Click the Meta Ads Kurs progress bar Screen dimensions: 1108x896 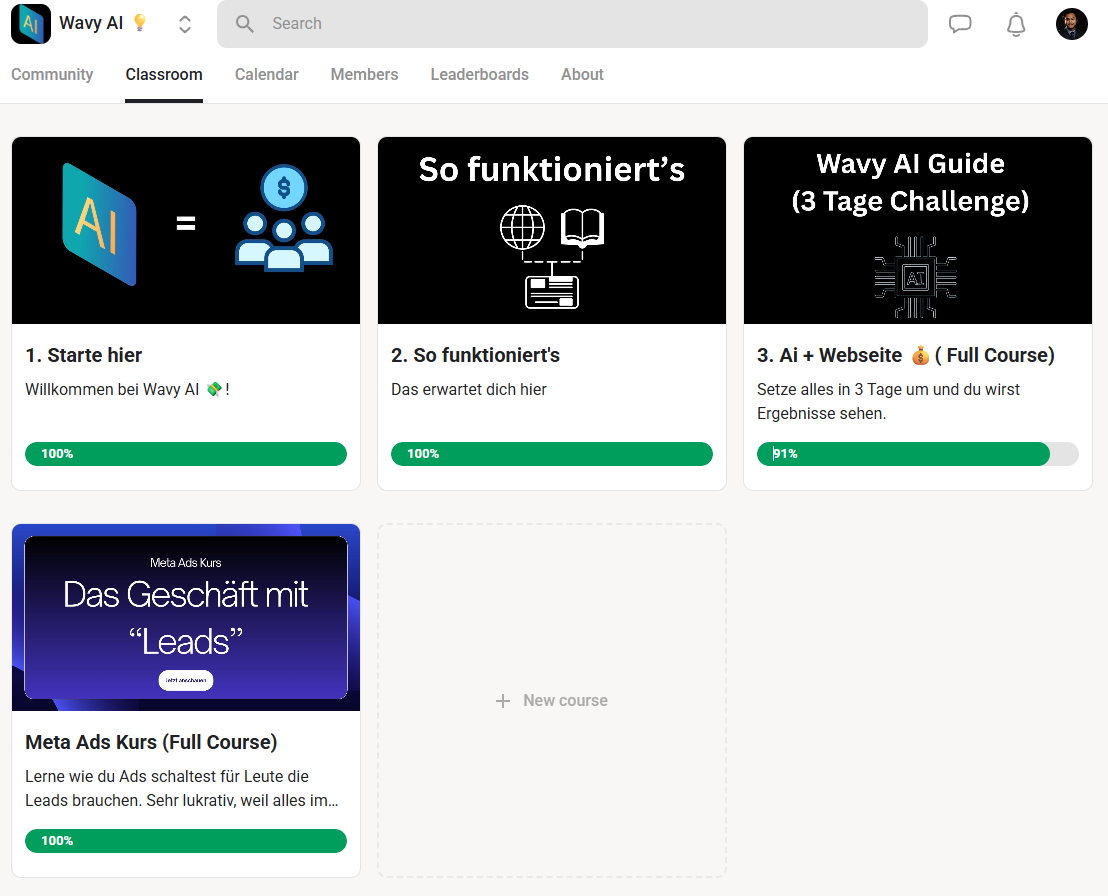pyautogui.click(x=186, y=841)
